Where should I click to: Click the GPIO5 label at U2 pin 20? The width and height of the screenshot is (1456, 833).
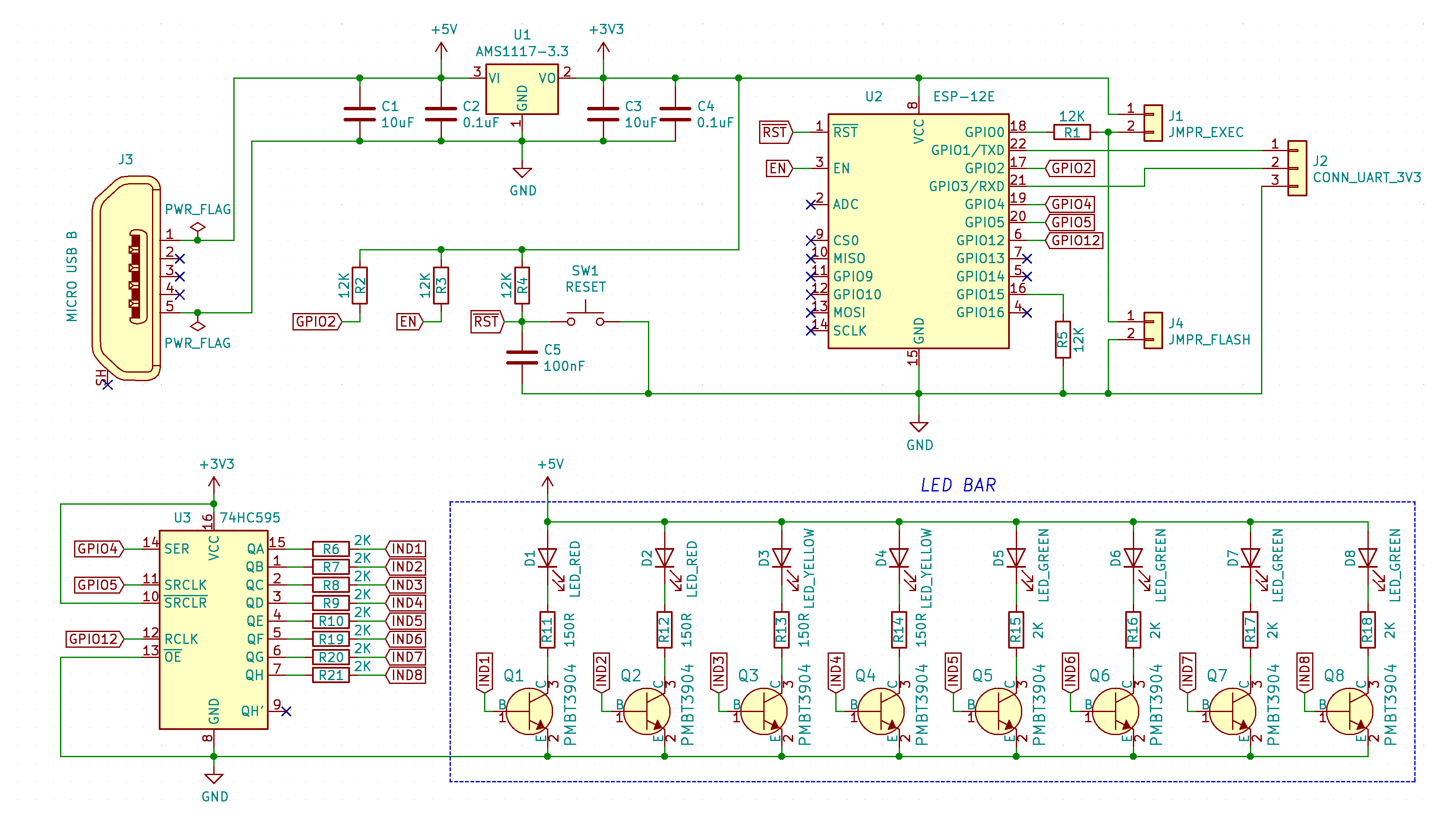click(x=1070, y=222)
